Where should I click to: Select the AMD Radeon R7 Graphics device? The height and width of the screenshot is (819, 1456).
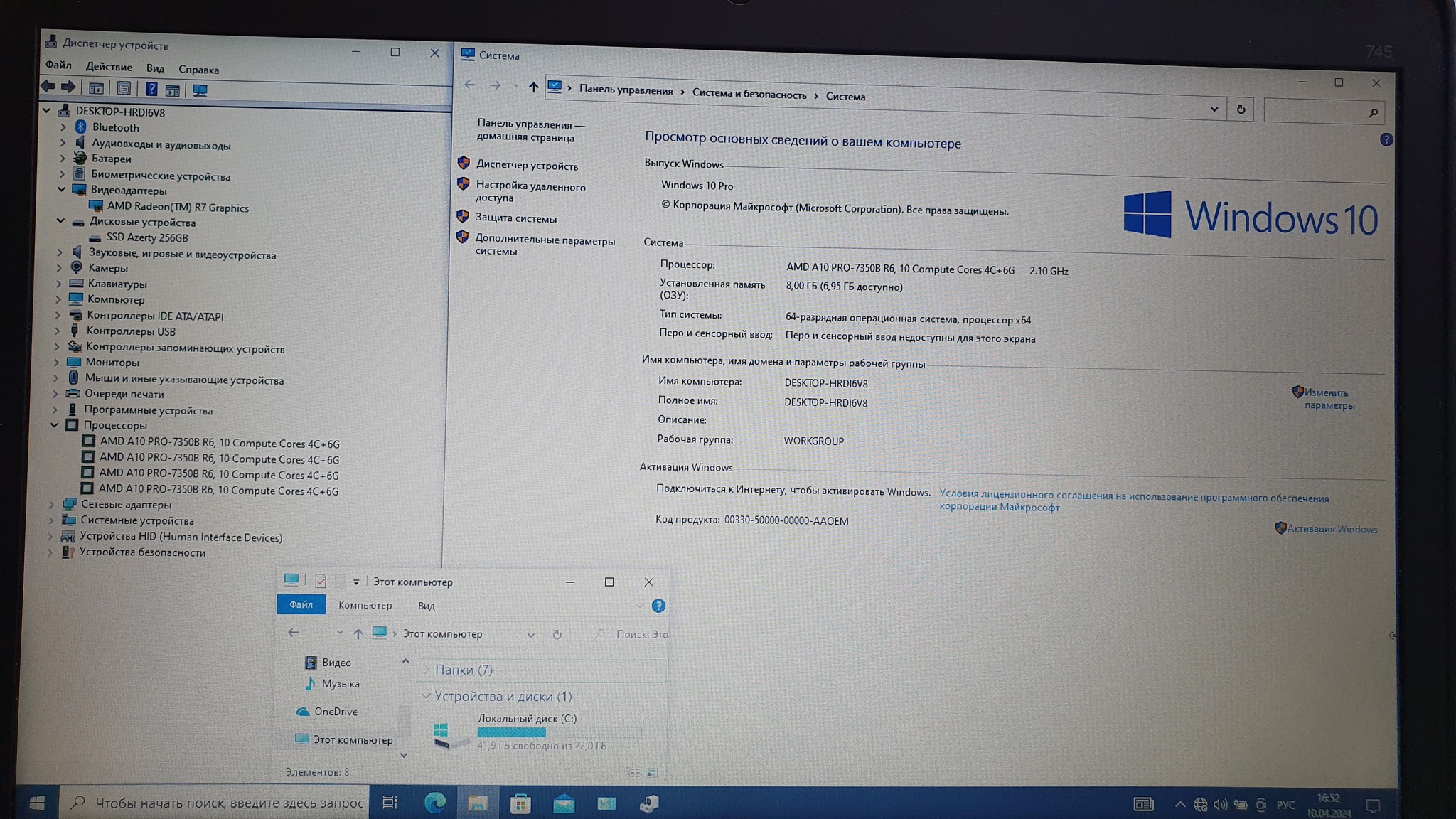click(178, 208)
